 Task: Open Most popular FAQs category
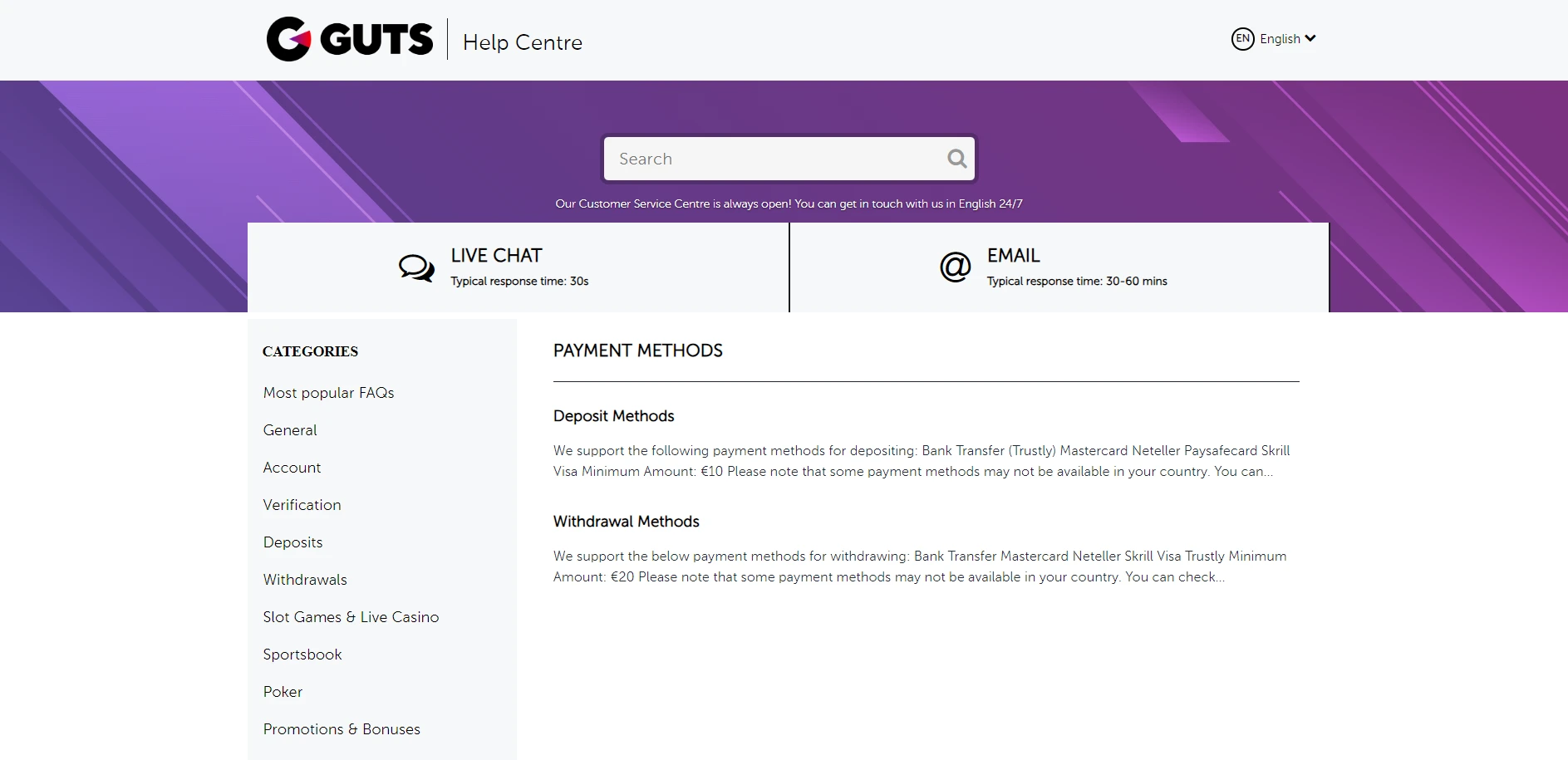tap(329, 393)
